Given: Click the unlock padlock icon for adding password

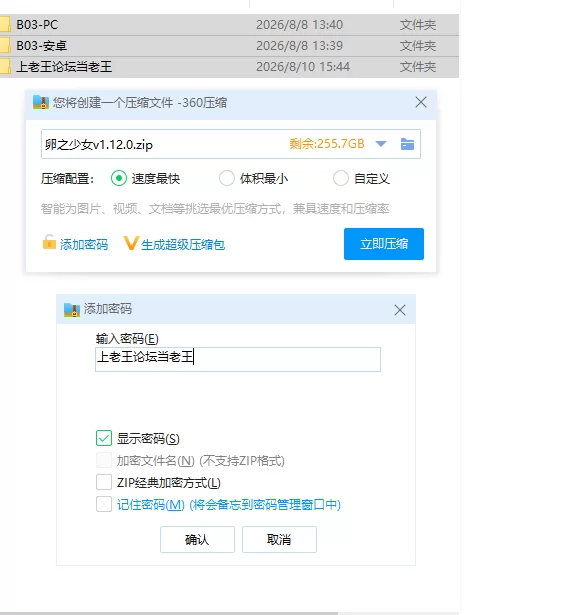Looking at the screenshot, I should (49, 242).
